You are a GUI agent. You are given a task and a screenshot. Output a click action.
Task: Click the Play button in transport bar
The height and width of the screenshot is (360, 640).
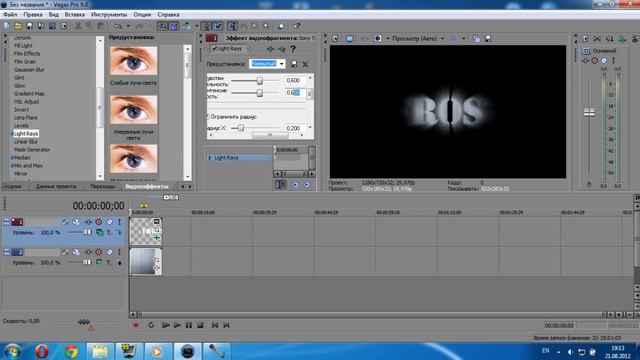tap(177, 325)
